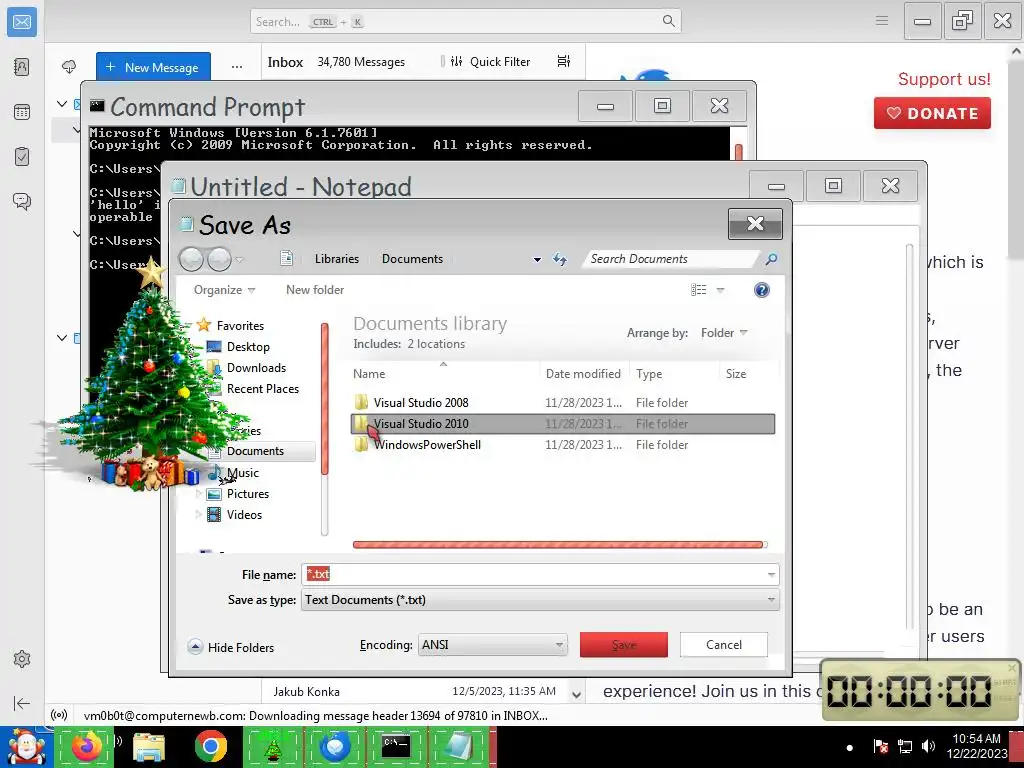Click the New Message button
Image resolution: width=1024 pixels, height=768 pixels.
153,67
